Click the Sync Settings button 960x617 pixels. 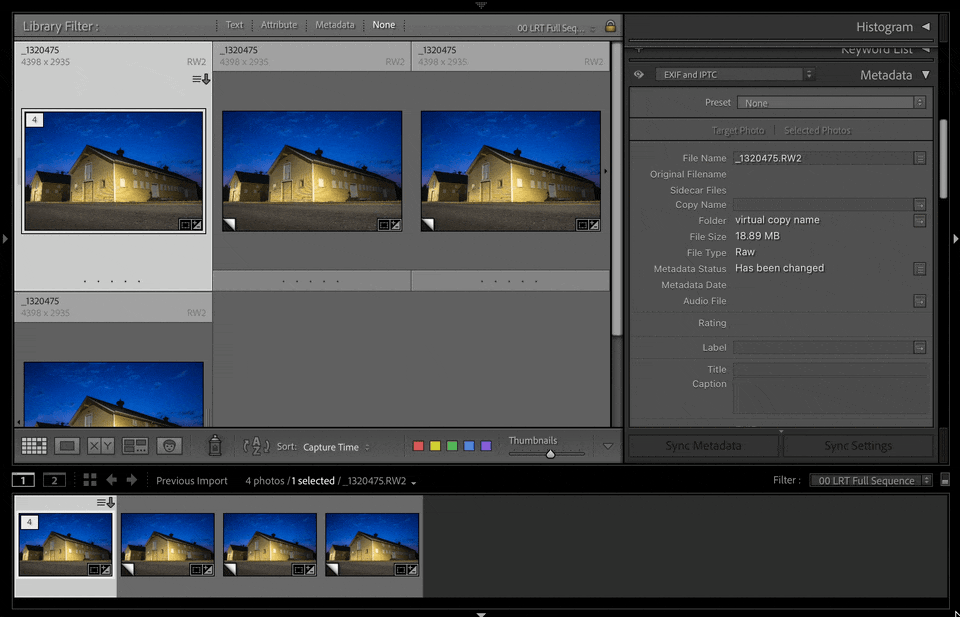click(858, 446)
